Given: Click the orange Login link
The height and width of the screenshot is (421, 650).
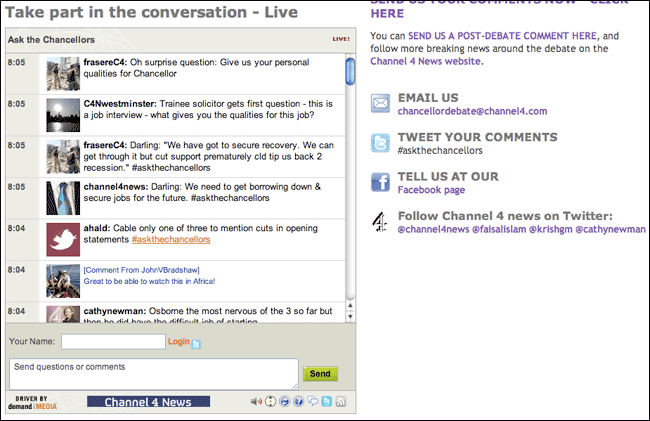Looking at the screenshot, I should click(179, 341).
